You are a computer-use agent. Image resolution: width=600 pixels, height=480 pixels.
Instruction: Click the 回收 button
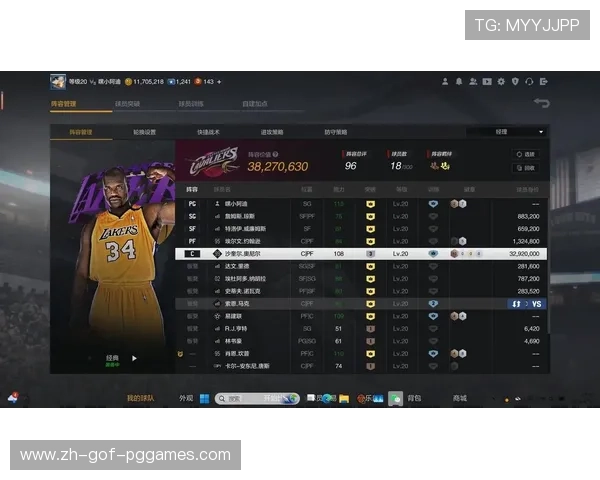pyautogui.click(x=526, y=168)
